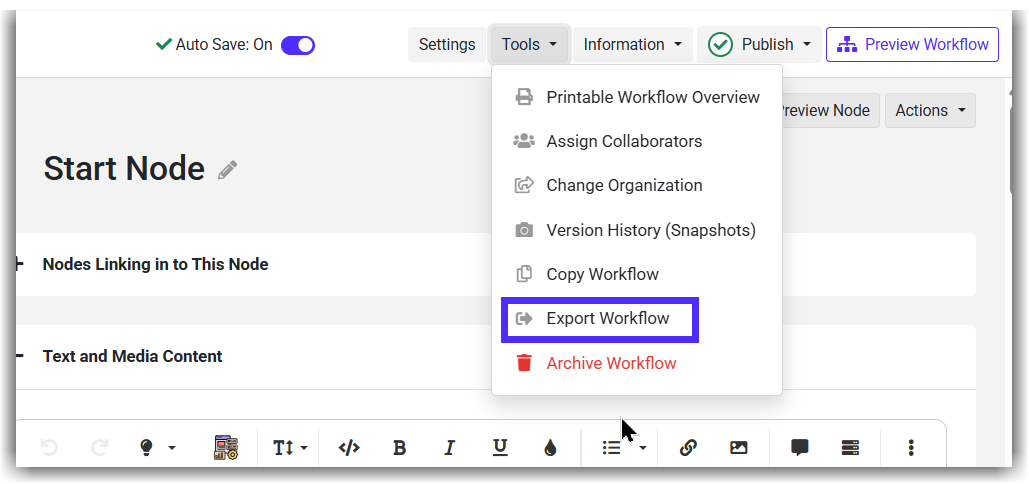Viewport: 1029px width, 484px height.
Task: Click the pencil icon beside Start Node
Action: click(x=228, y=170)
